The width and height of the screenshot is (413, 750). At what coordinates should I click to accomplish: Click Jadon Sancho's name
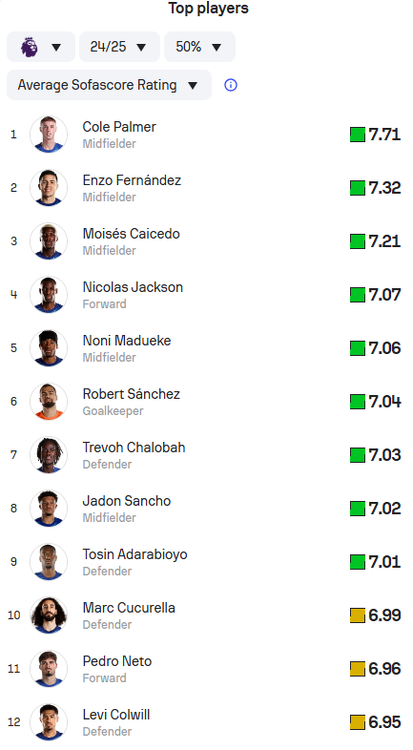126,501
